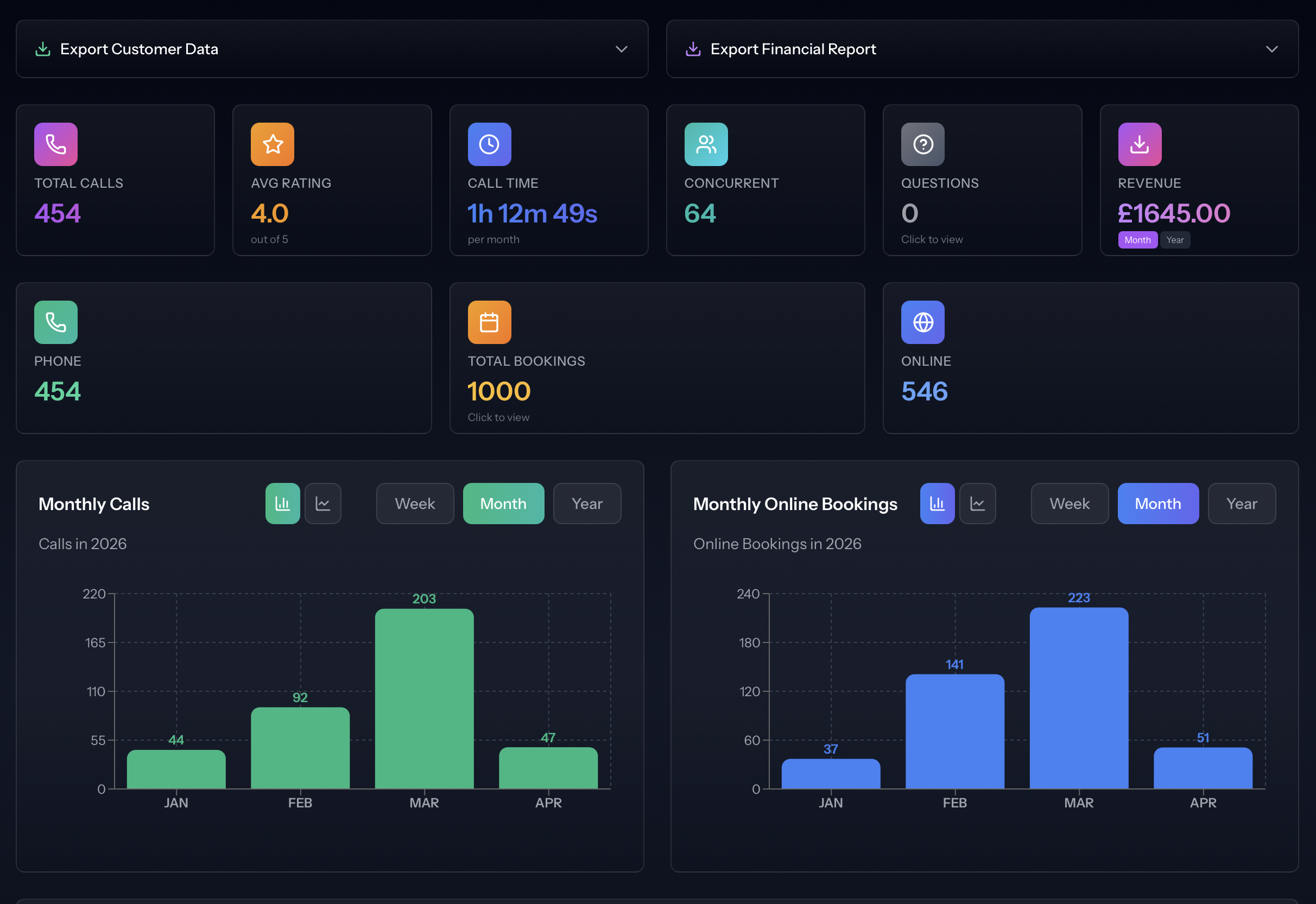The height and width of the screenshot is (904, 1316).
Task: Switch Monthly Calls to line chart view
Action: click(x=323, y=504)
